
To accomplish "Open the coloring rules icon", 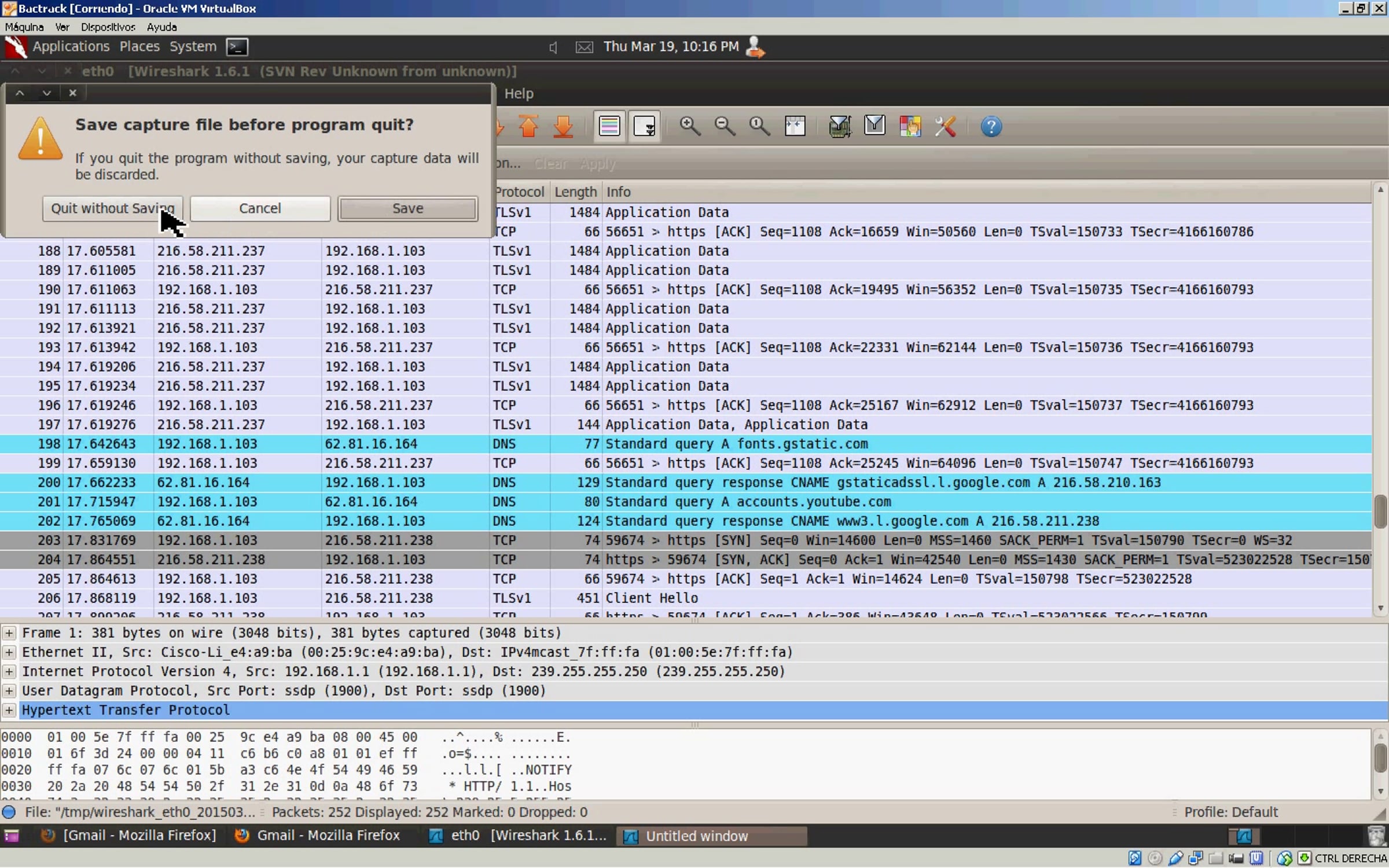I will (910, 126).
